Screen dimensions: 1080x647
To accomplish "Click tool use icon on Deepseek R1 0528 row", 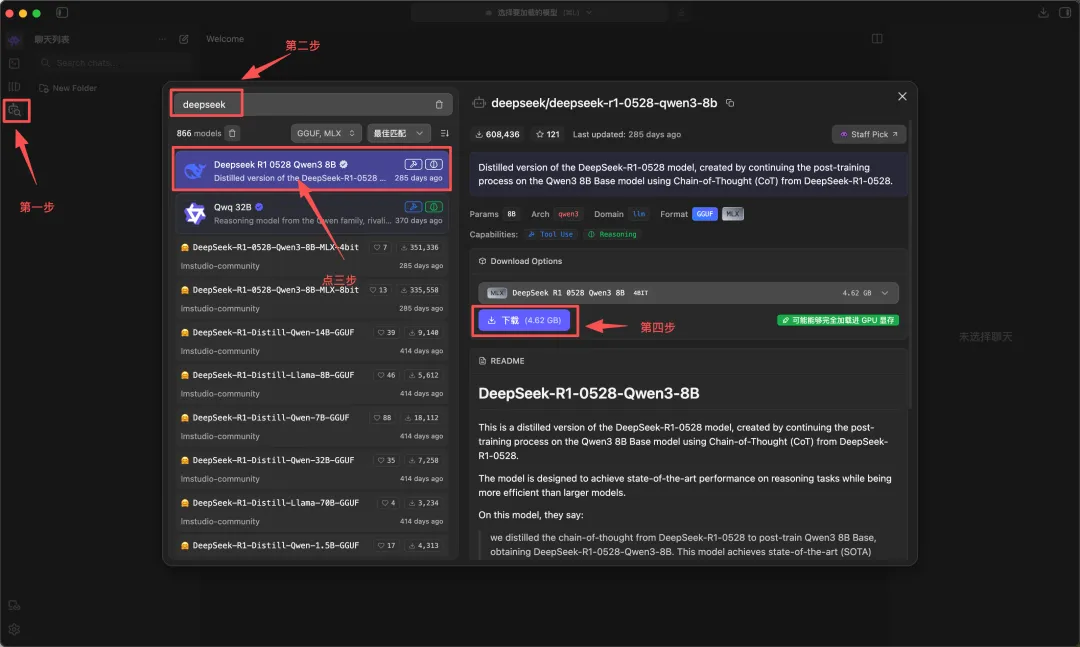I will (413, 164).
